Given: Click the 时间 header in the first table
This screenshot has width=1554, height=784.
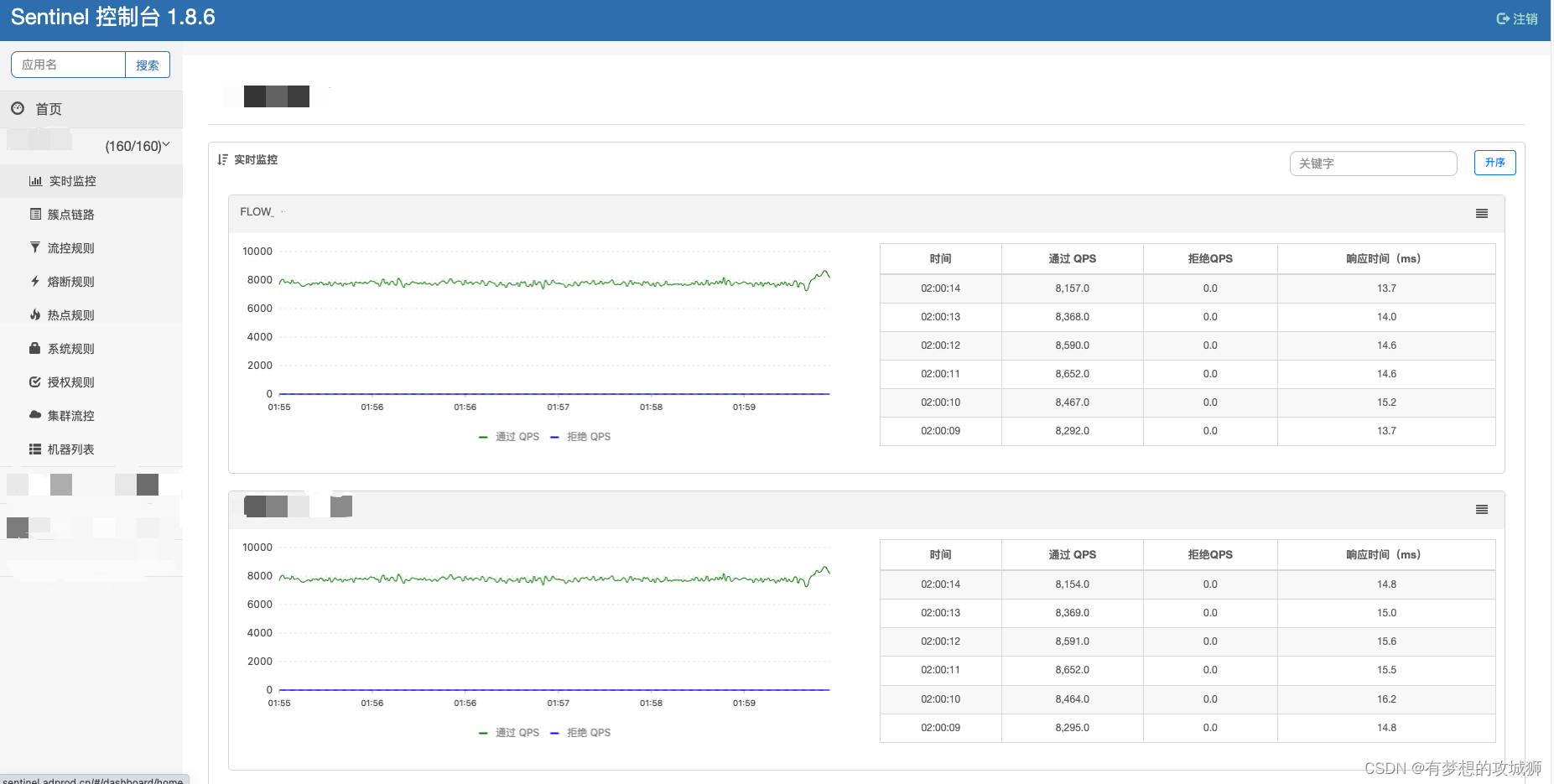Looking at the screenshot, I should [940, 259].
